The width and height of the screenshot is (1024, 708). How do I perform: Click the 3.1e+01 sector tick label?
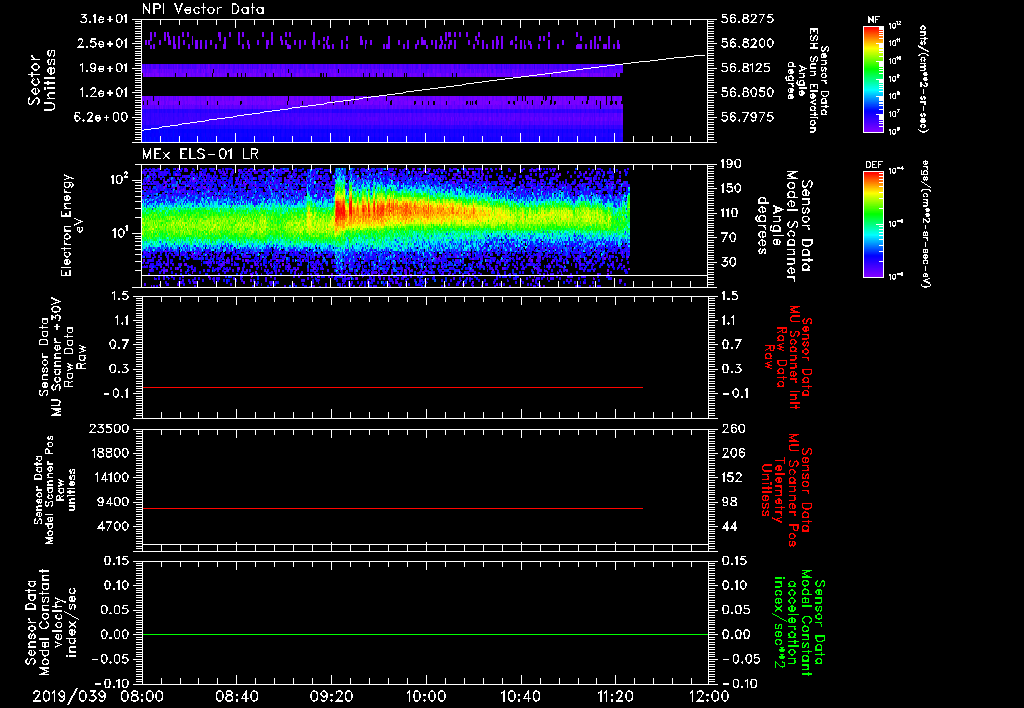(104, 19)
